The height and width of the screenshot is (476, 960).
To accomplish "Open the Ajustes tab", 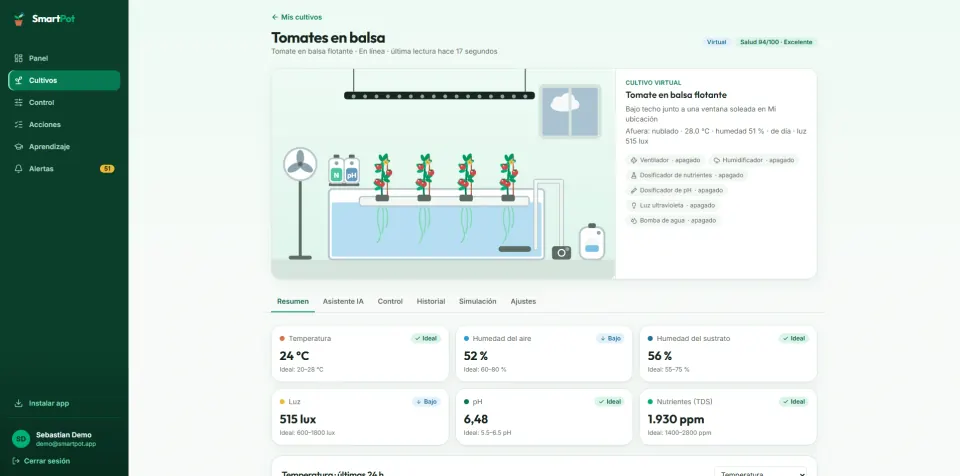I will tap(523, 301).
